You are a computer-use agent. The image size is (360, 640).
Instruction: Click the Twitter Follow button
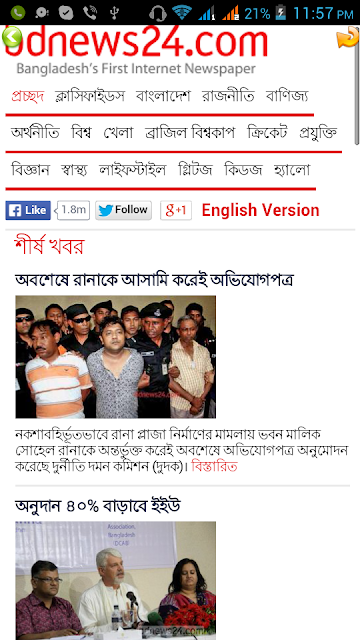[124, 210]
